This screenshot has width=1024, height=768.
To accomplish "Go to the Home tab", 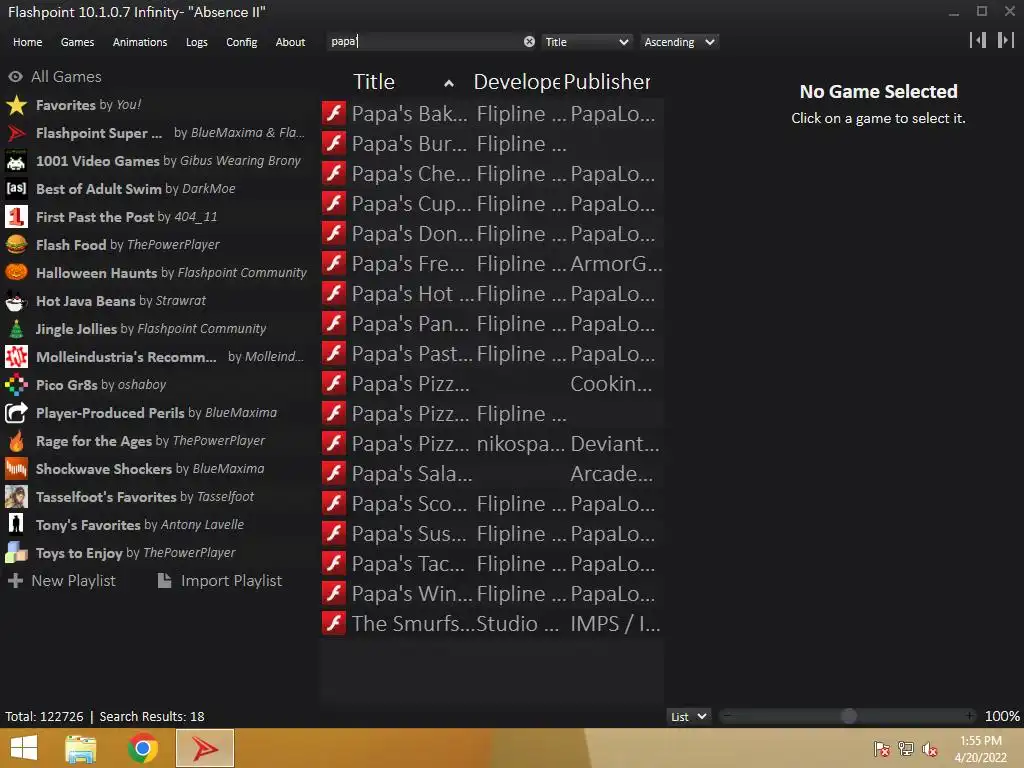I will (27, 42).
